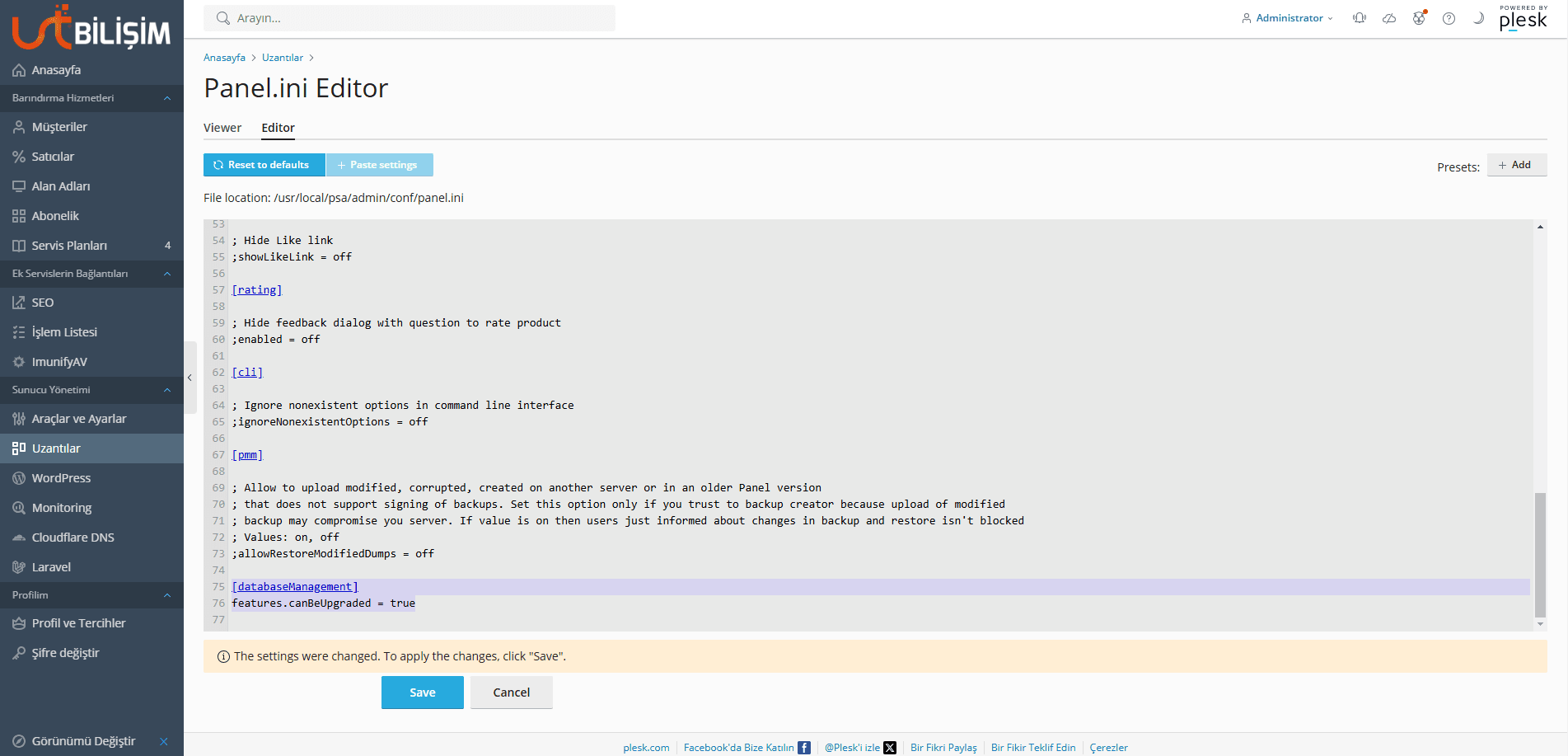The width and height of the screenshot is (1568, 756).
Task: Switch to the Viewer tab
Action: [x=222, y=128]
